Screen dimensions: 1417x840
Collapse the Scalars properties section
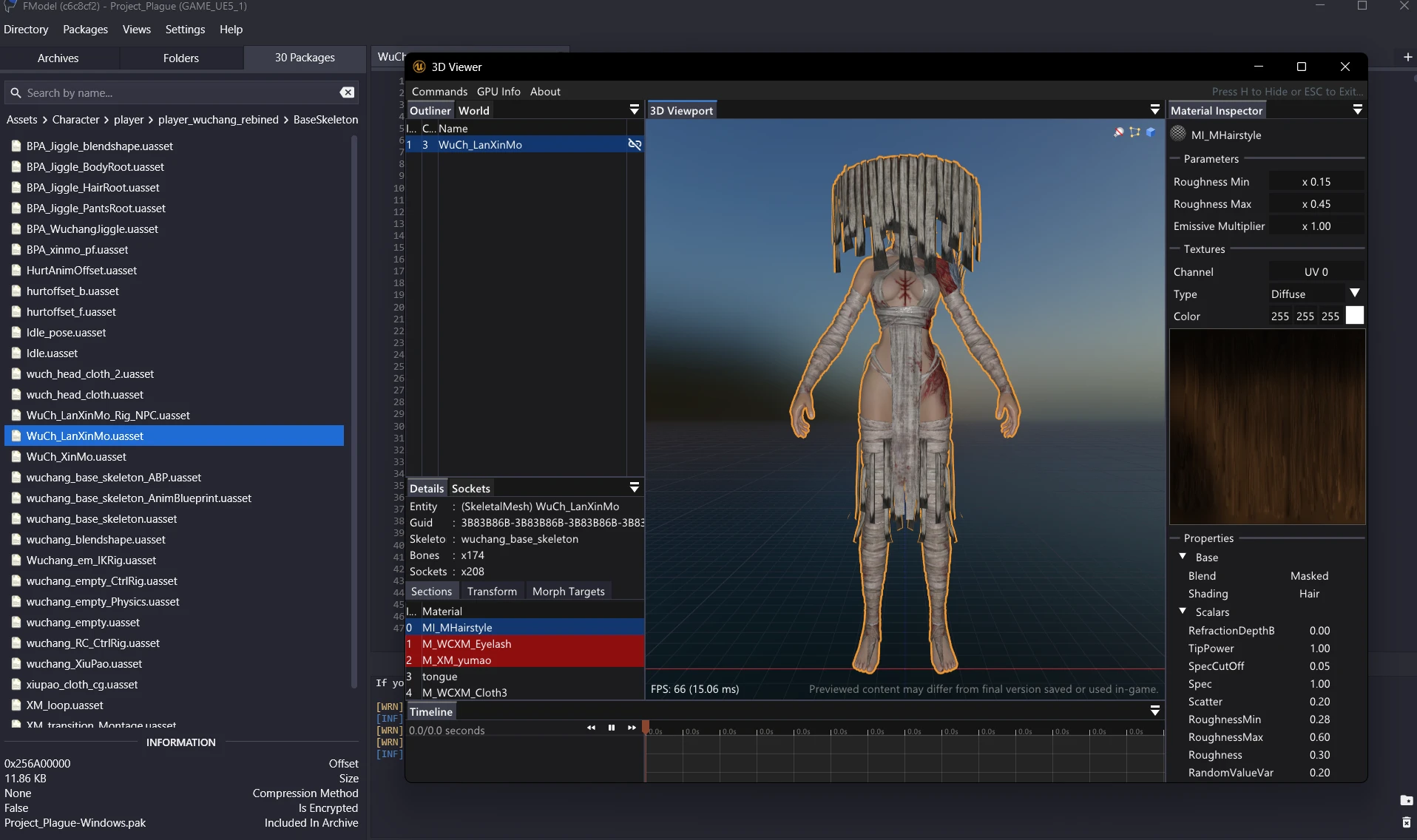click(1183, 611)
